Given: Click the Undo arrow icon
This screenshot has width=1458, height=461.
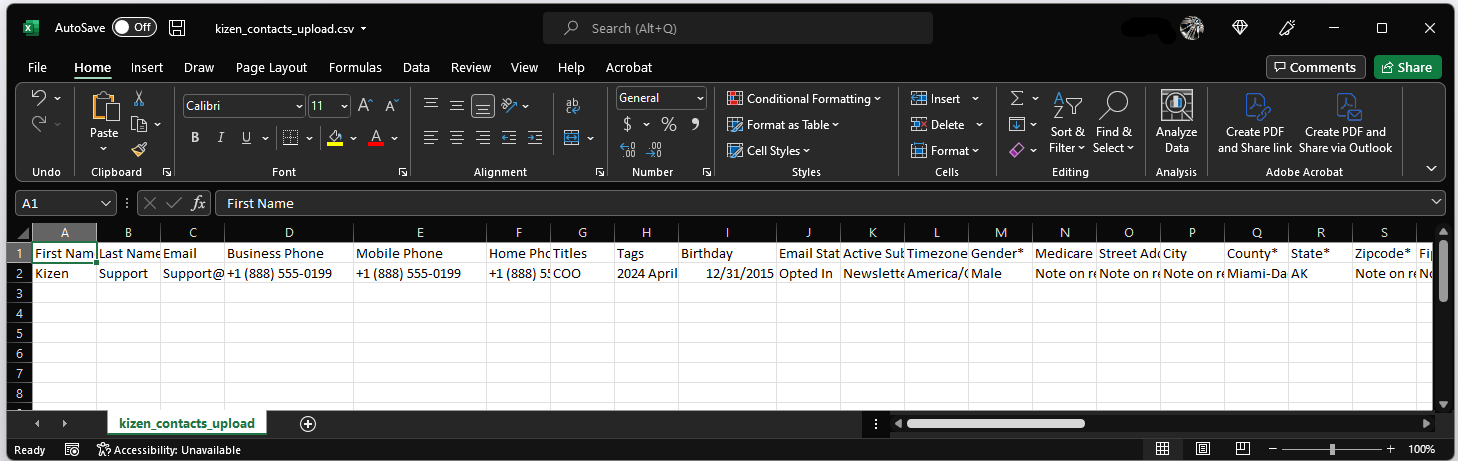Looking at the screenshot, I should pos(39,98).
